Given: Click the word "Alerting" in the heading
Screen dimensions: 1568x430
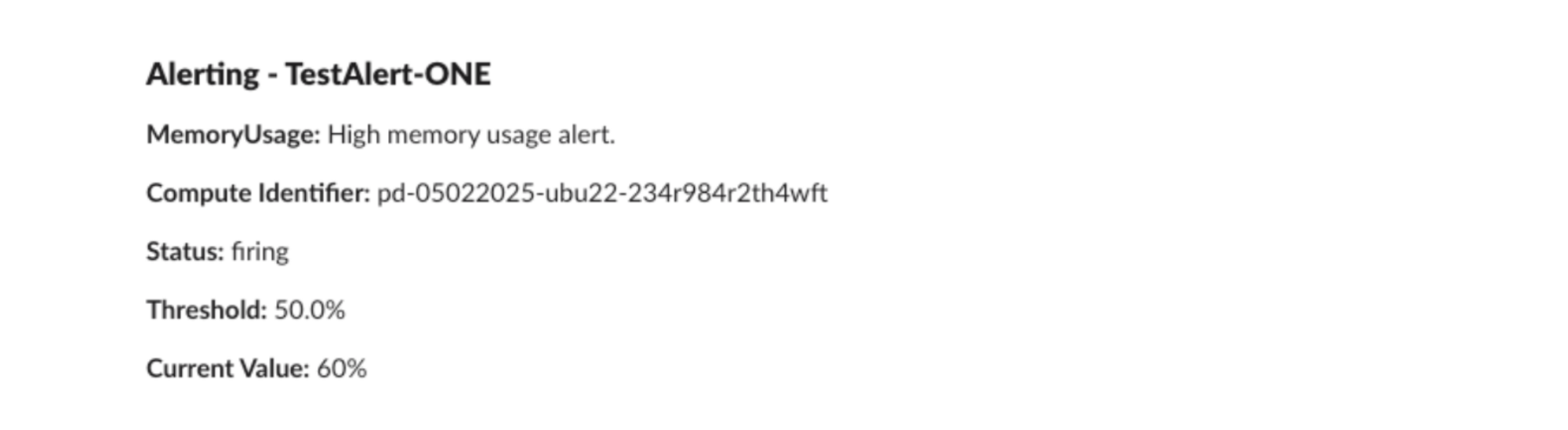Looking at the screenshot, I should click(x=202, y=74).
